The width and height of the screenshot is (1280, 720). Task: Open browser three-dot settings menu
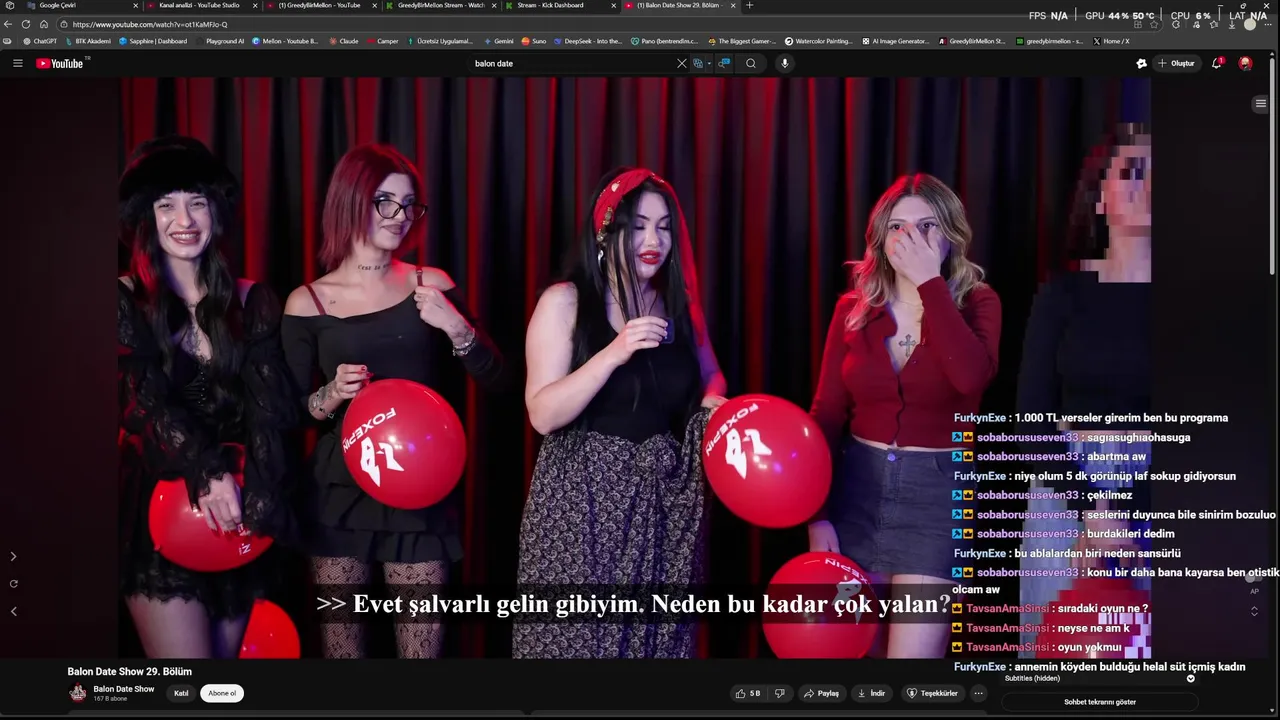point(1268,24)
